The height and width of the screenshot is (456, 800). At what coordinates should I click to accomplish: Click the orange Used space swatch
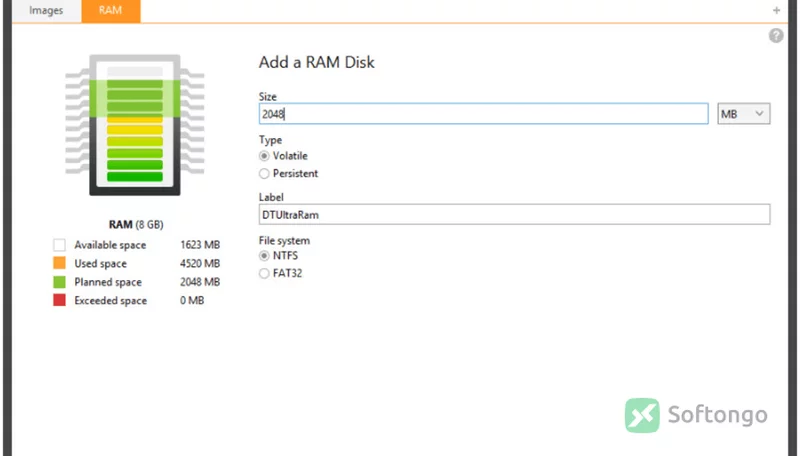coord(59,263)
